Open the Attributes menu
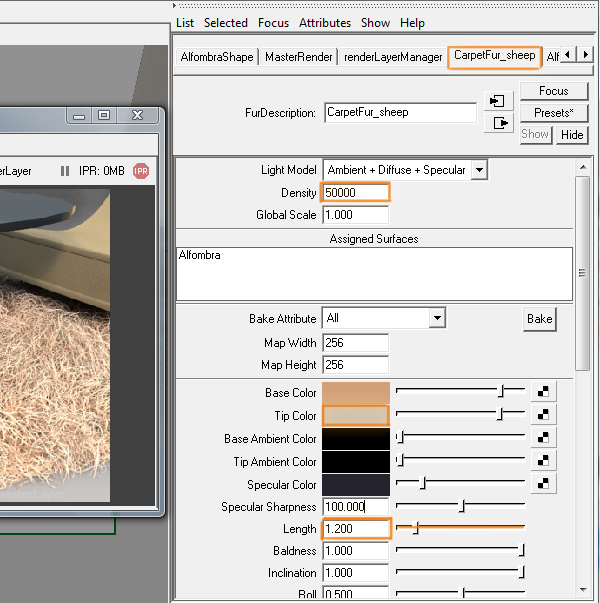Viewport: 600px width, 603px height. [325, 23]
